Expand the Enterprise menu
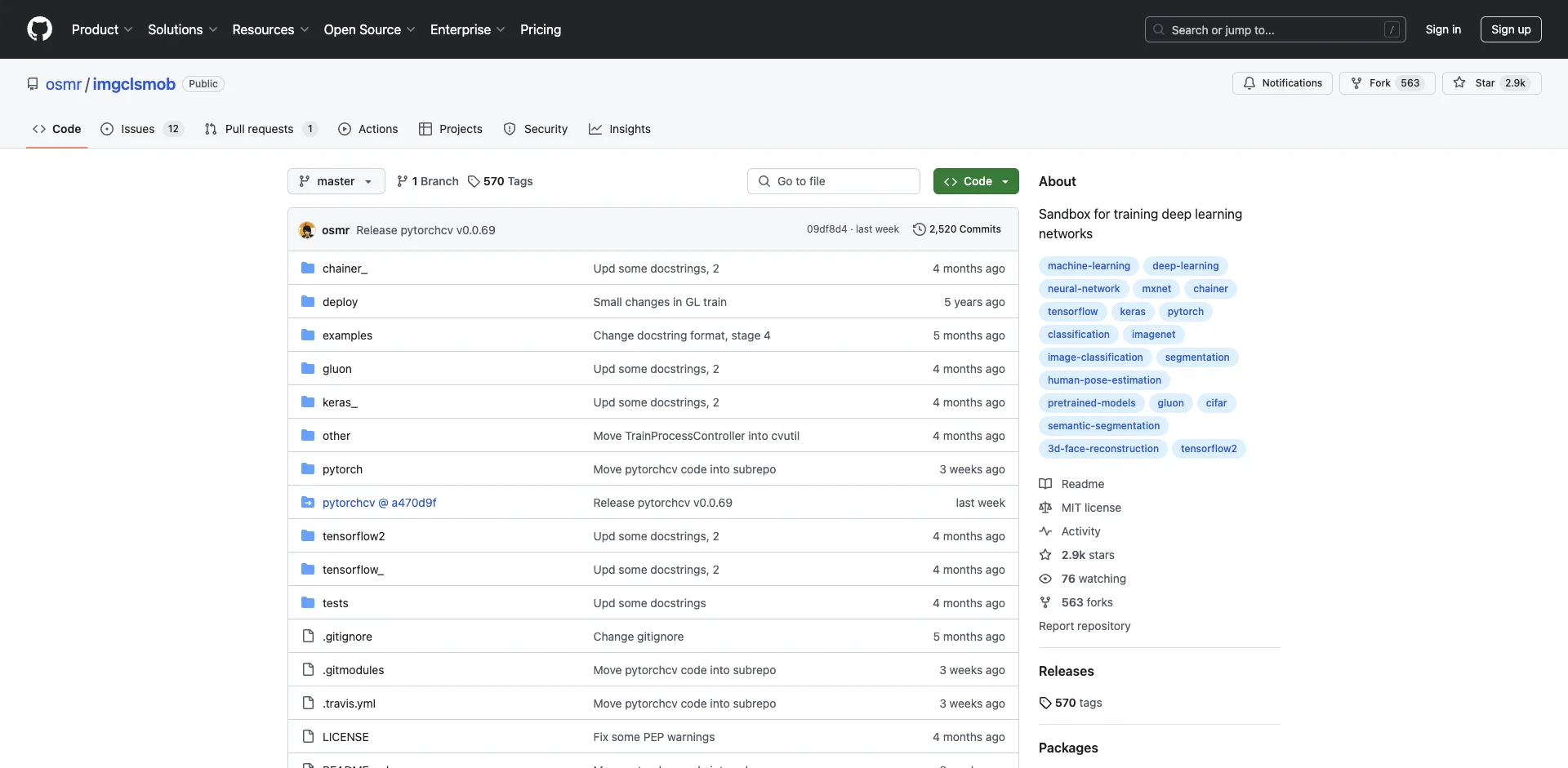Image resolution: width=1568 pixels, height=768 pixels. (468, 29)
